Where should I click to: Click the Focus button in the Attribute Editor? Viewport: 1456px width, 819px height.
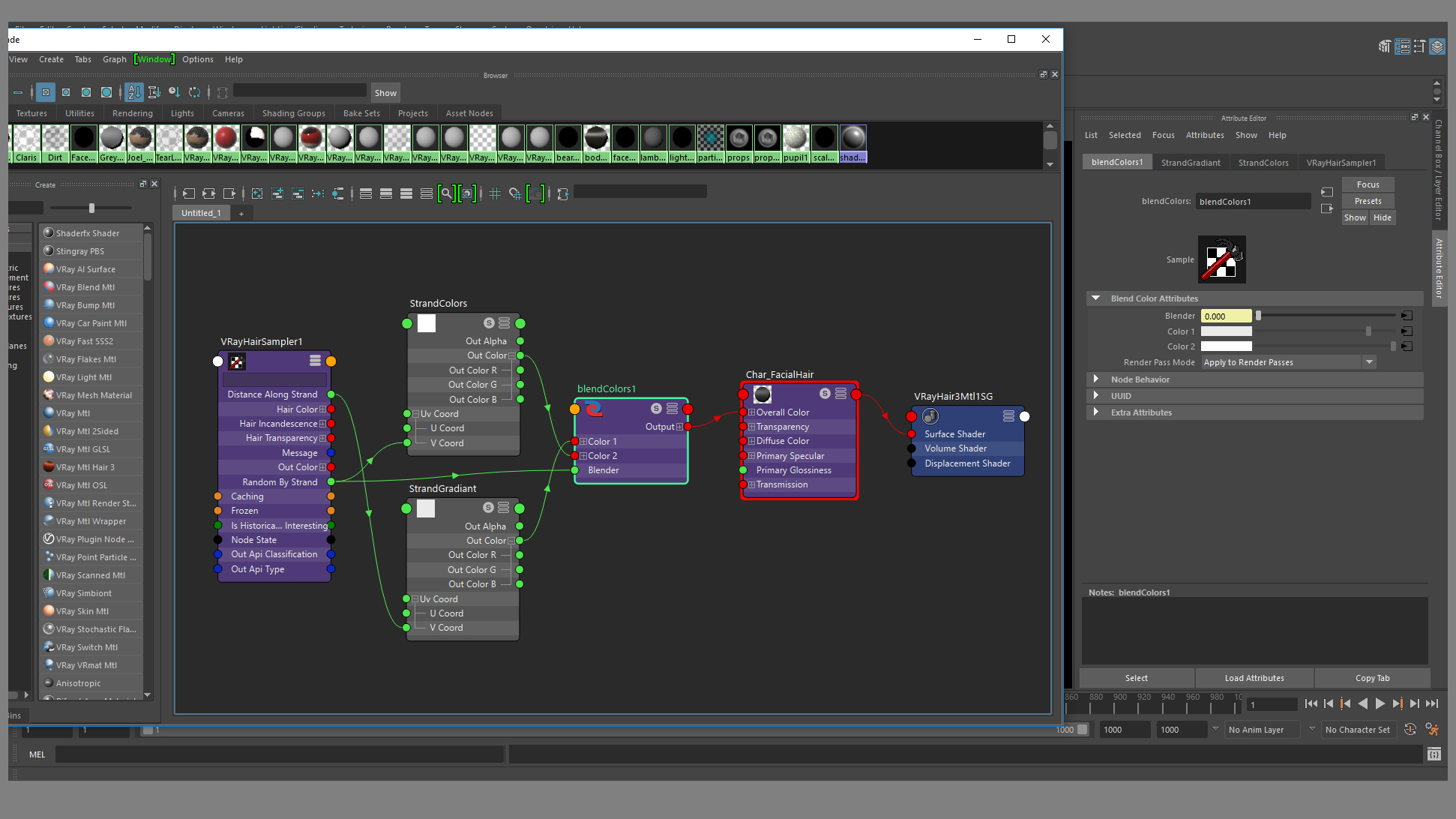coord(1368,184)
